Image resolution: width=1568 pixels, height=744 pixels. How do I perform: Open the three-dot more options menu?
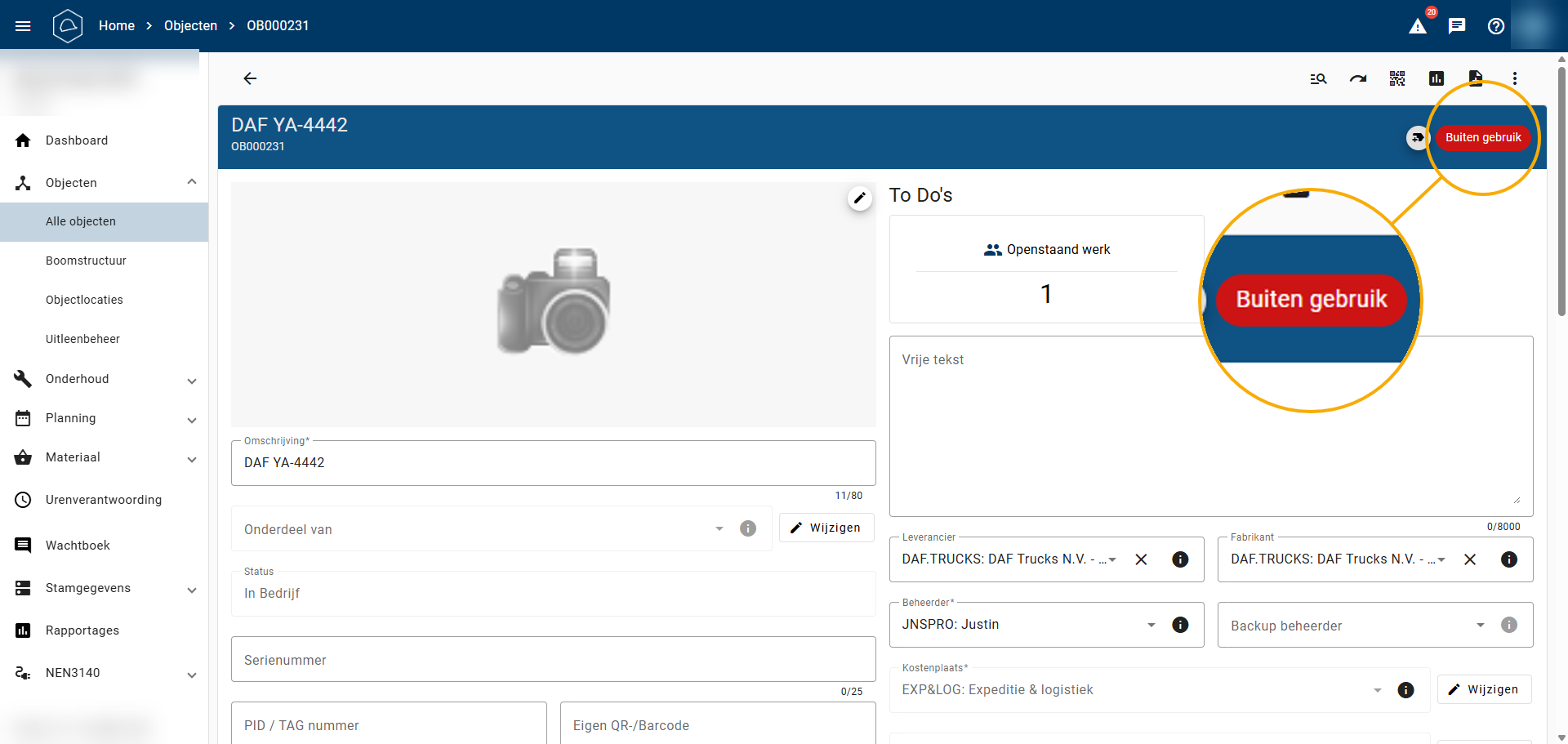(x=1514, y=78)
